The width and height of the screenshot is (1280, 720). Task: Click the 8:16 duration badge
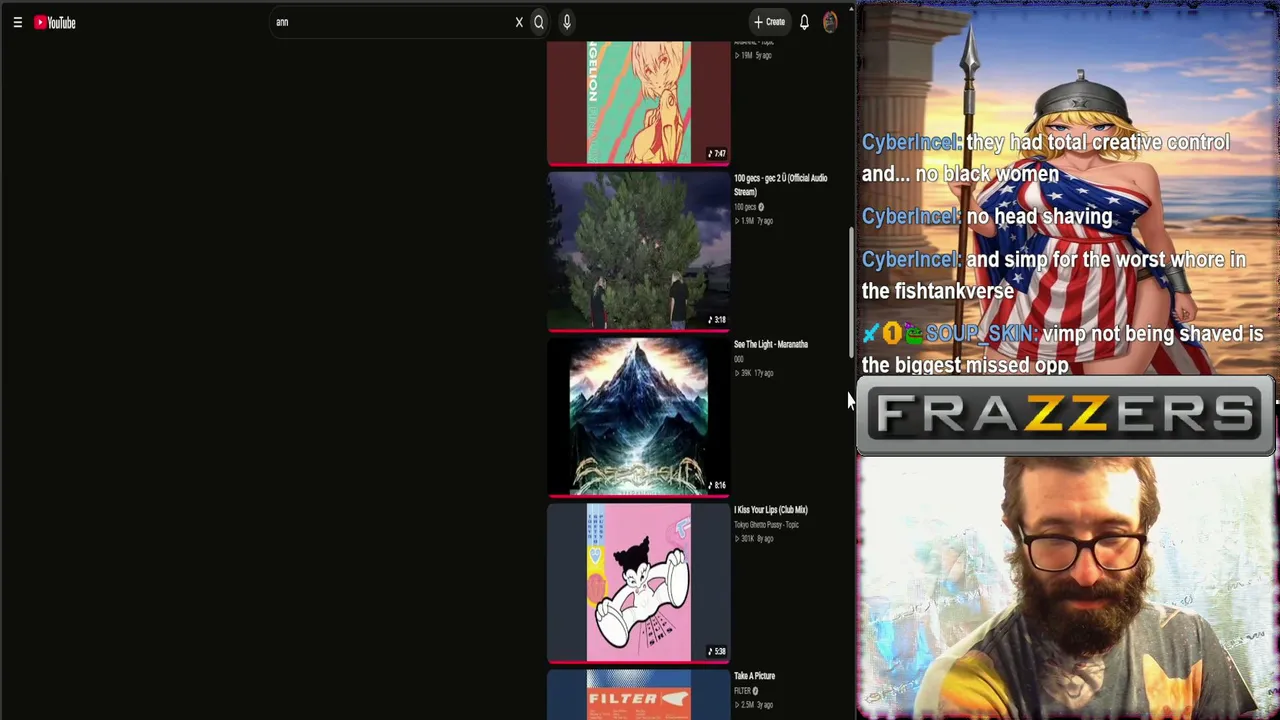pyautogui.click(x=717, y=486)
